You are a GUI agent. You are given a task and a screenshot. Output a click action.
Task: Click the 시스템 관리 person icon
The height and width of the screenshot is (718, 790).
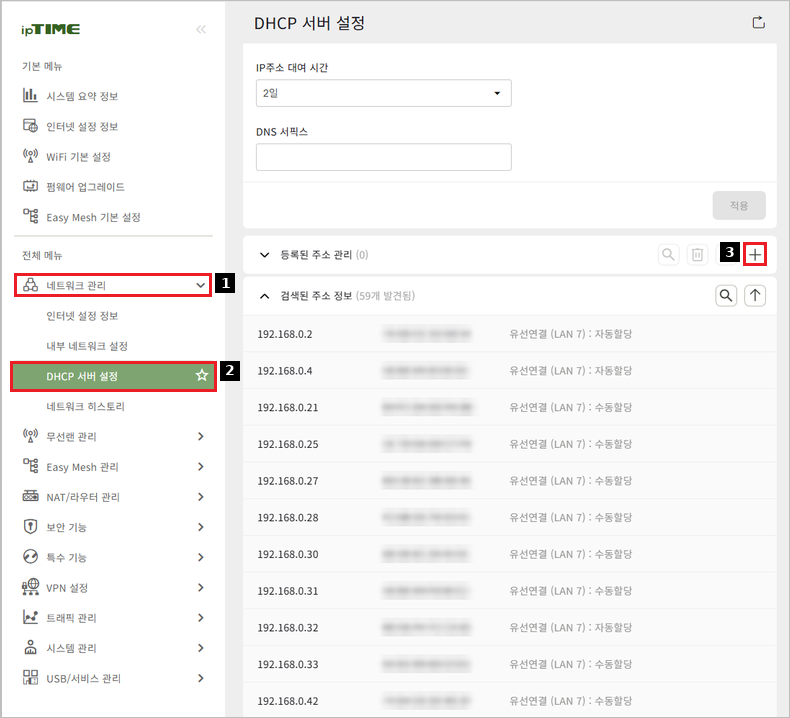coord(30,647)
